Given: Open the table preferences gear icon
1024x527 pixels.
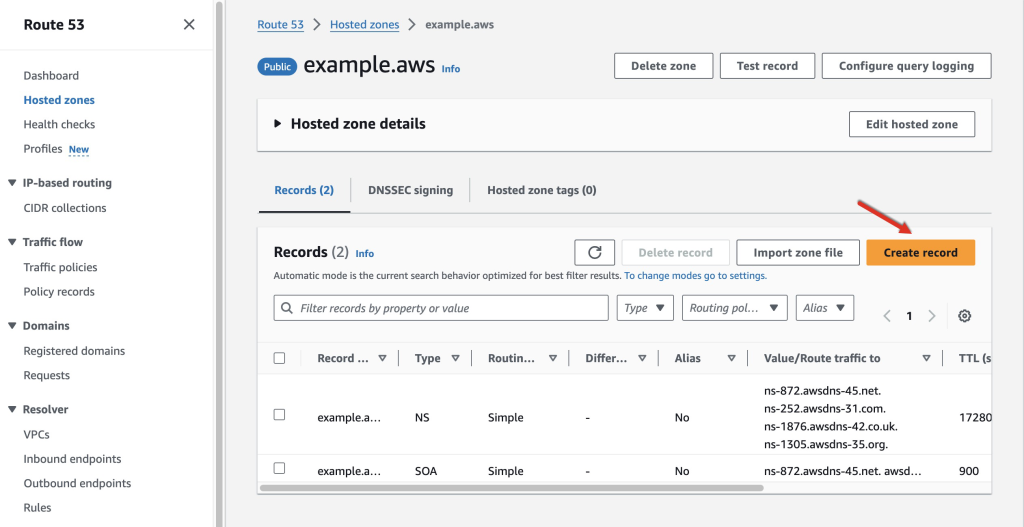Looking at the screenshot, I should pyautogui.click(x=964, y=316).
